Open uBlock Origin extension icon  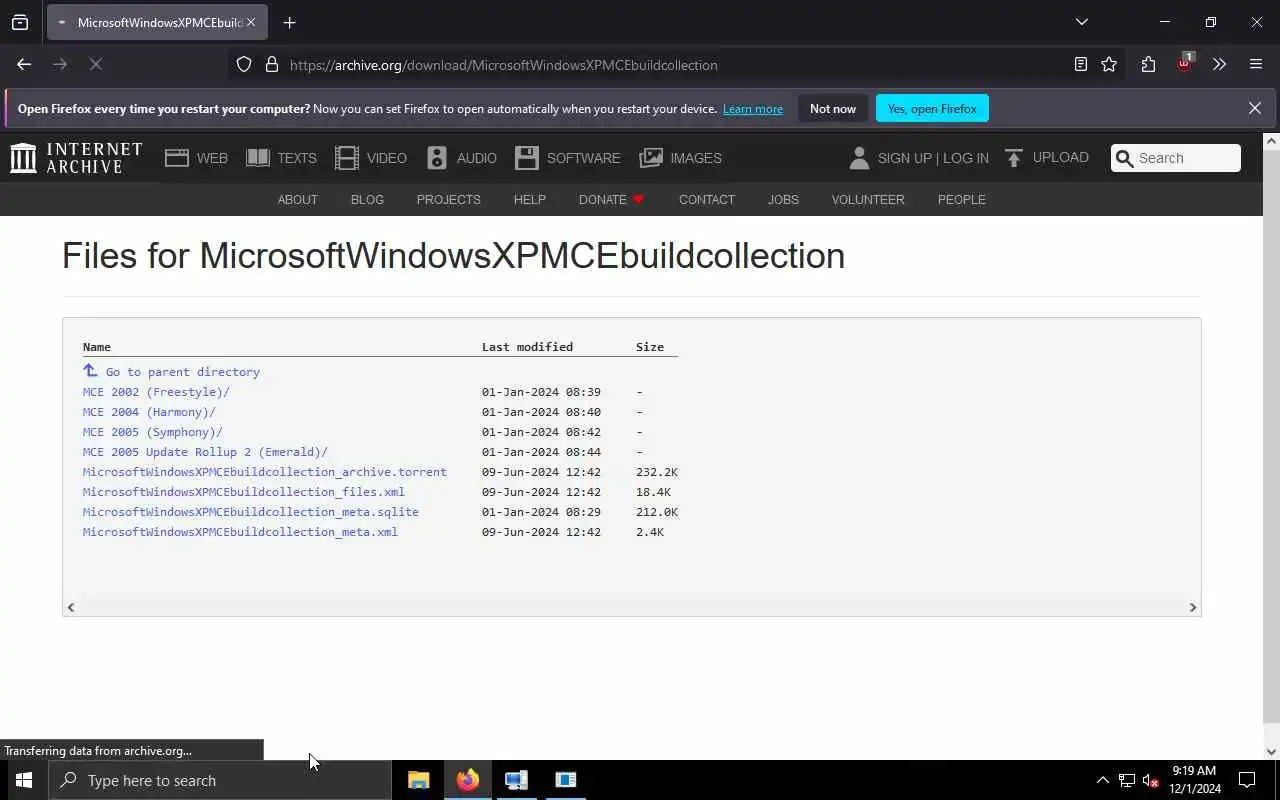click(1185, 63)
